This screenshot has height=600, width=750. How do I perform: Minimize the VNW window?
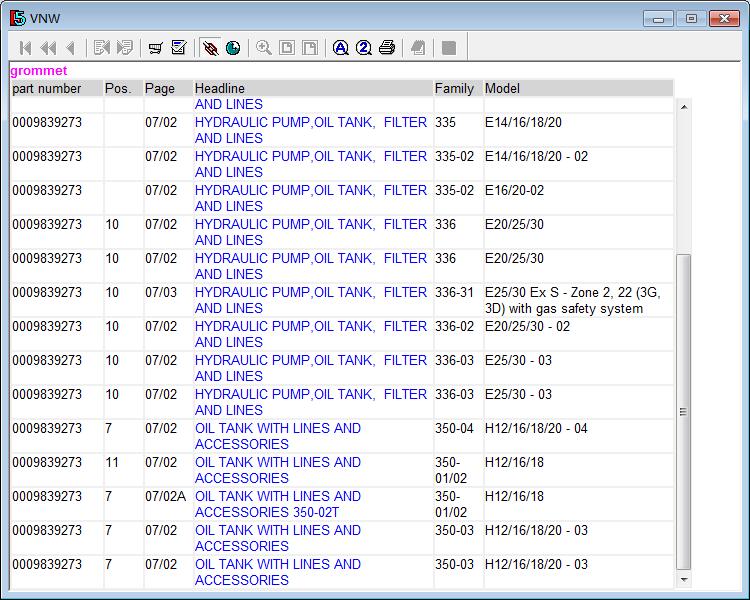[x=659, y=19]
